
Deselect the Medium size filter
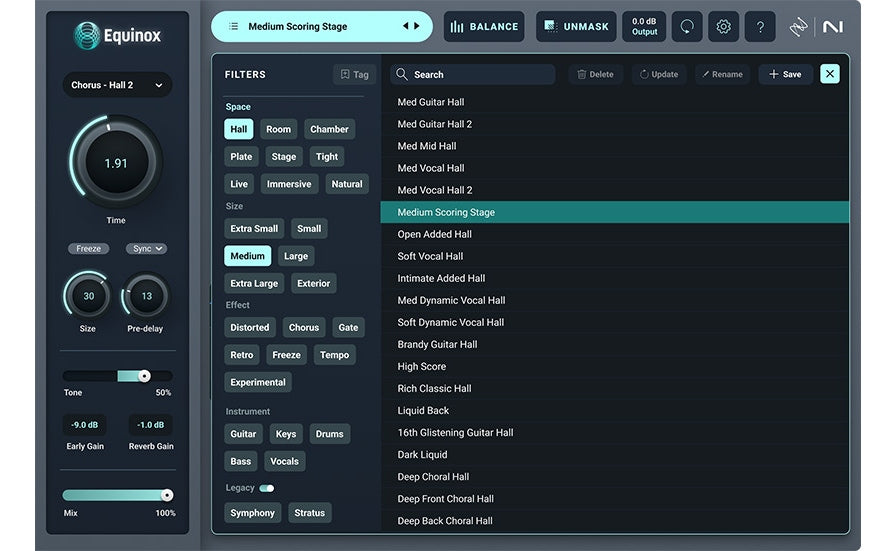point(247,256)
